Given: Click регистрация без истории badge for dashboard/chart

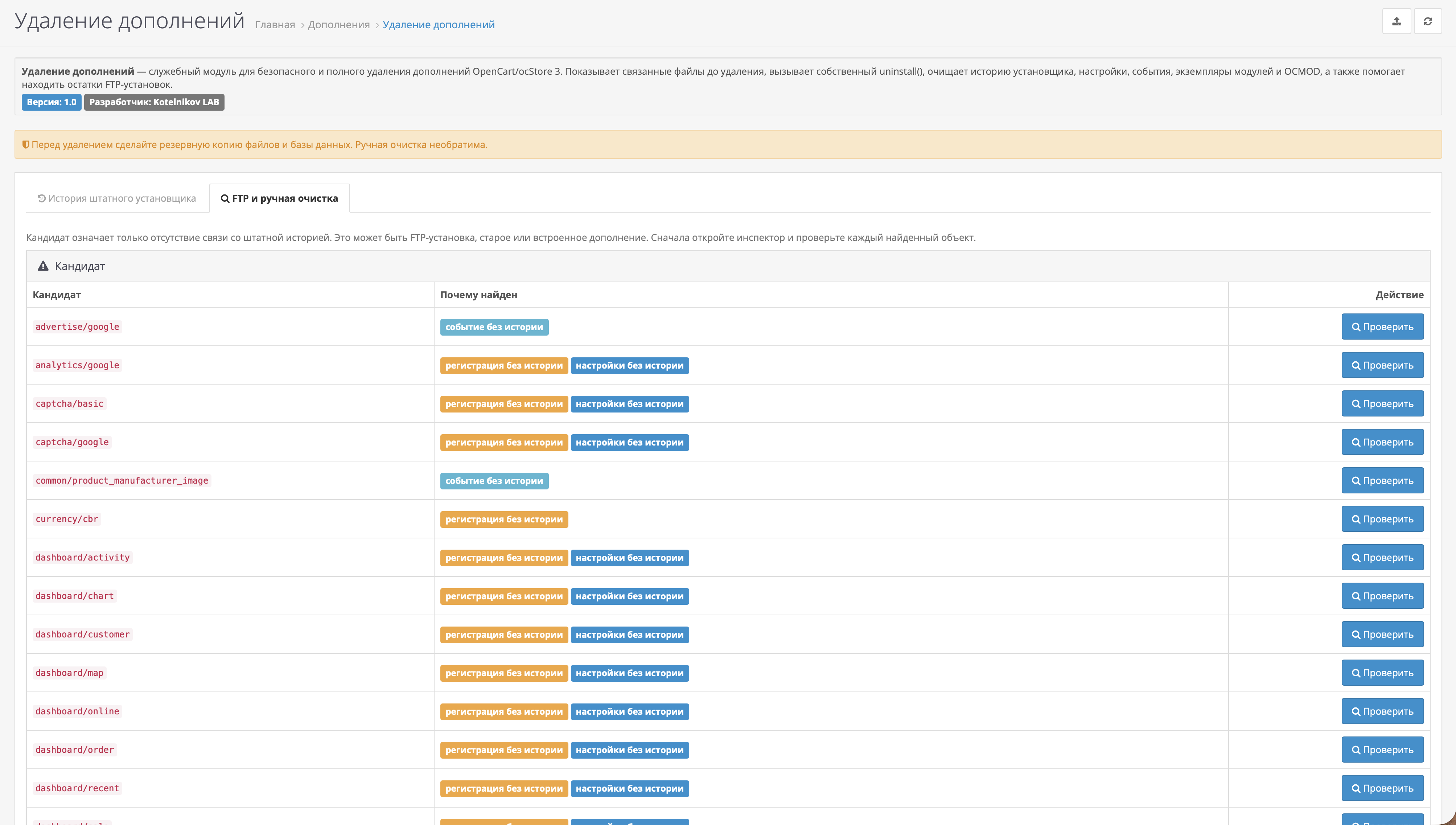Looking at the screenshot, I should point(504,597).
